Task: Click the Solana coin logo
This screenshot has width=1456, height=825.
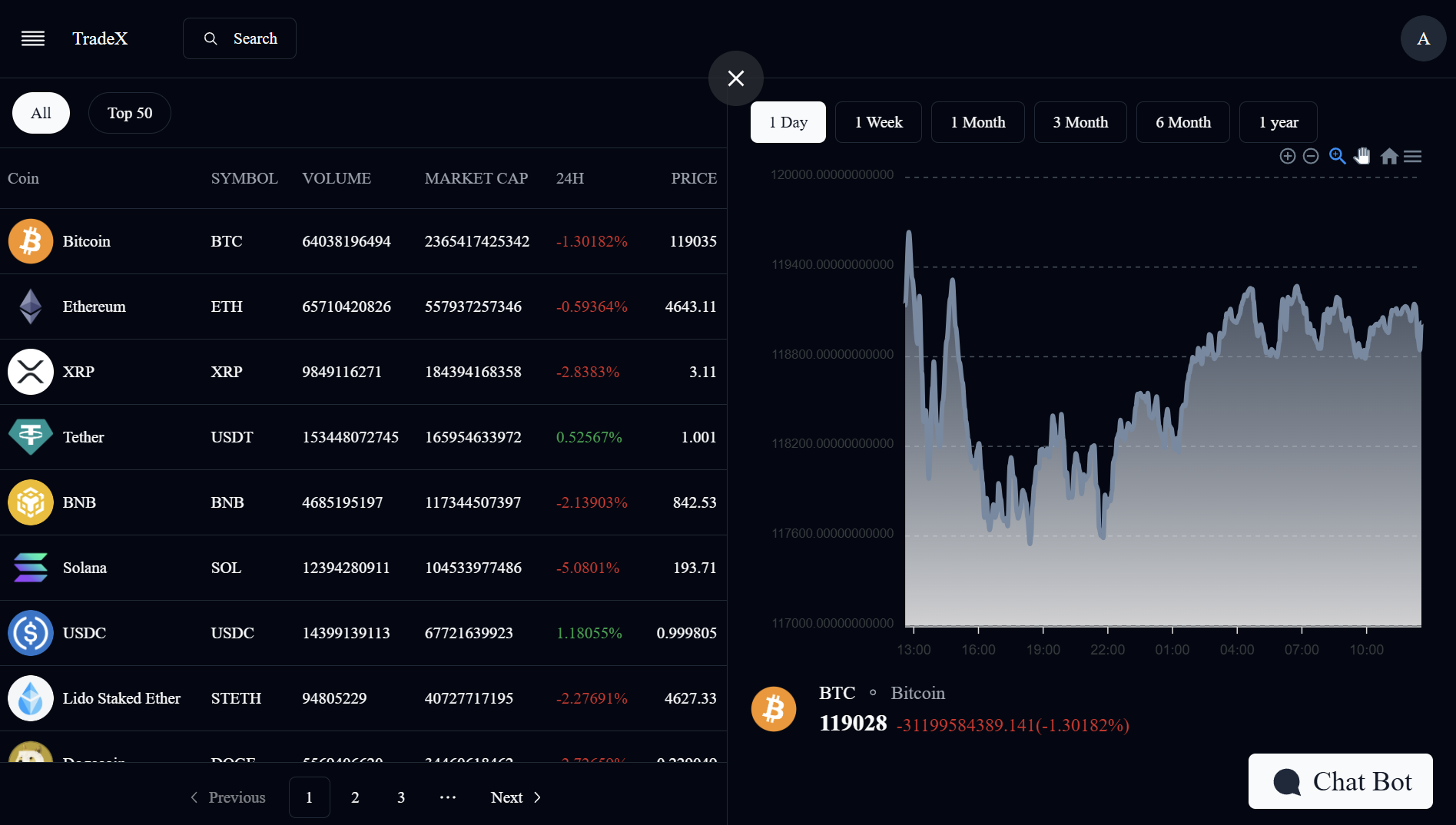Action: 31,568
